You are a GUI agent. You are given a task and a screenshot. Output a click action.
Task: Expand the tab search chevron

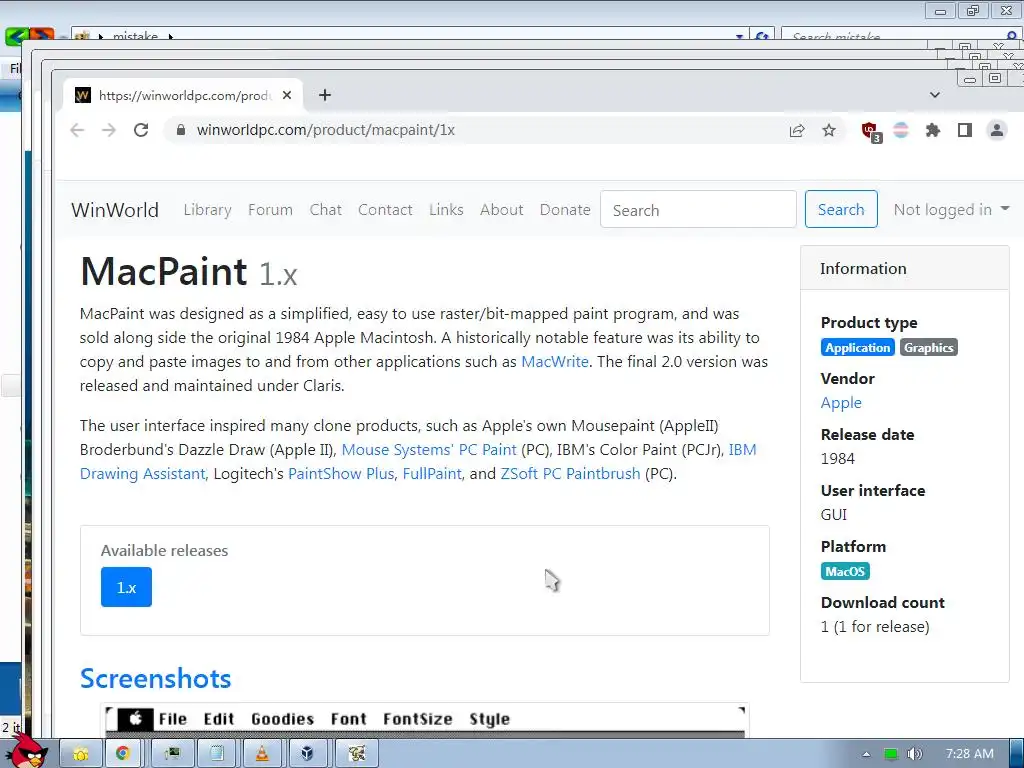[x=935, y=95]
